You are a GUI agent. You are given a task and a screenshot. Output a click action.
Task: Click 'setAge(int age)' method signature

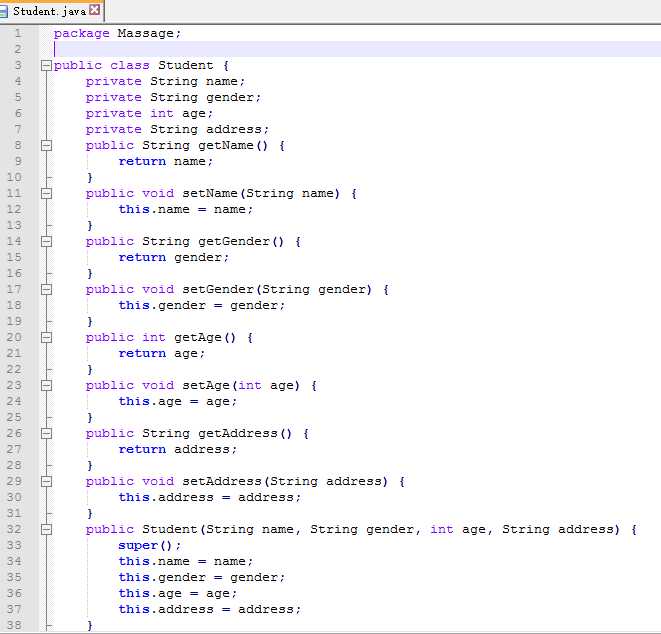click(241, 386)
